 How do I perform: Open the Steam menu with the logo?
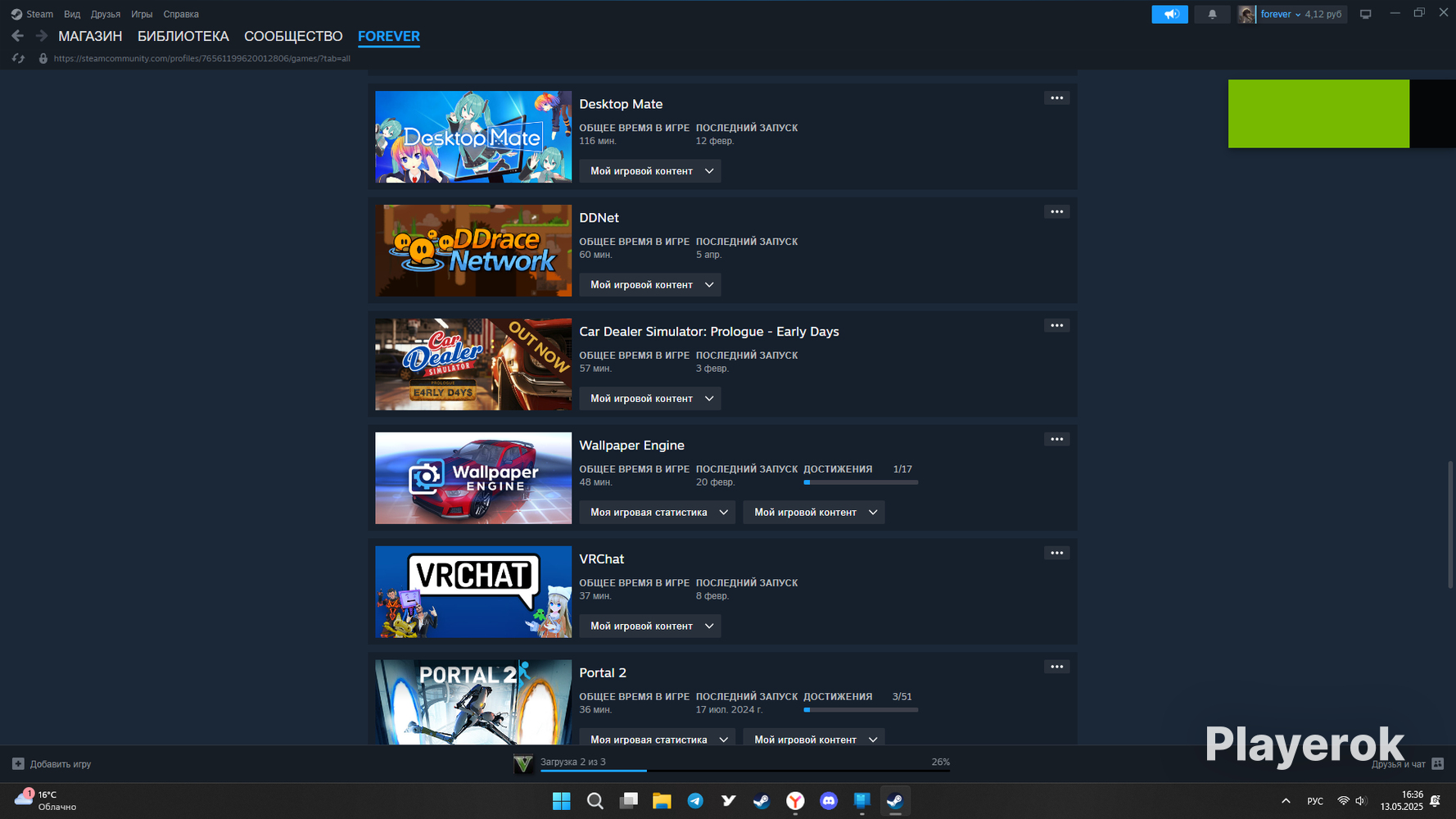[x=32, y=14]
